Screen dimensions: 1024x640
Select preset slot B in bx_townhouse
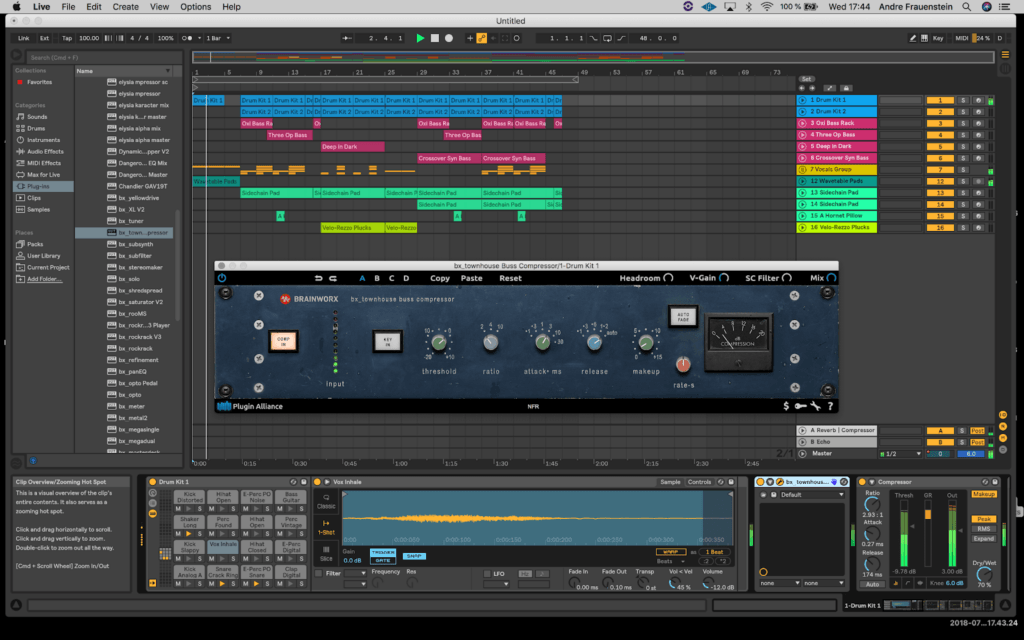tap(377, 278)
